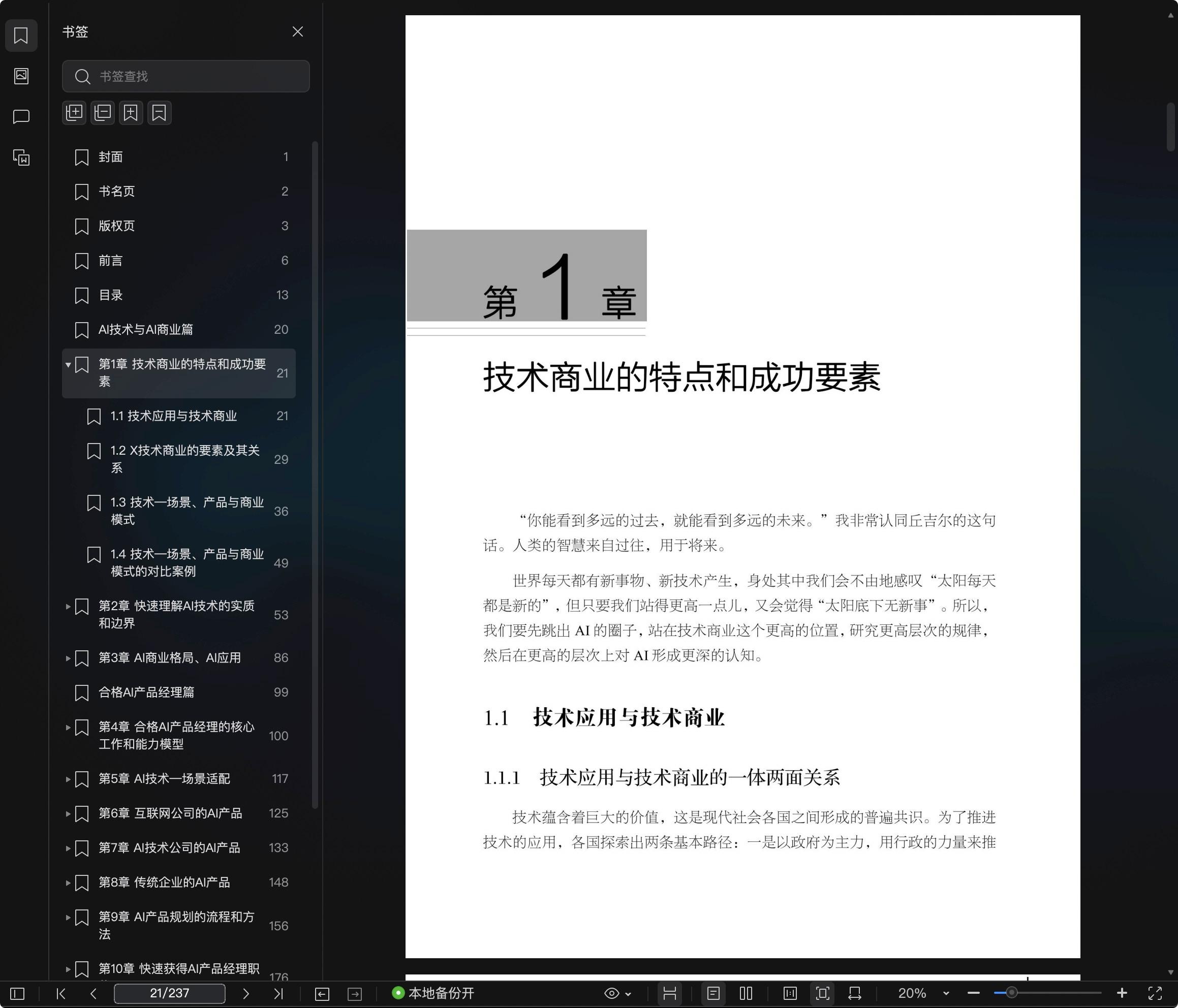1178x1008 pixels.
Task: Go to 版权页 bookmark
Action: [178, 226]
